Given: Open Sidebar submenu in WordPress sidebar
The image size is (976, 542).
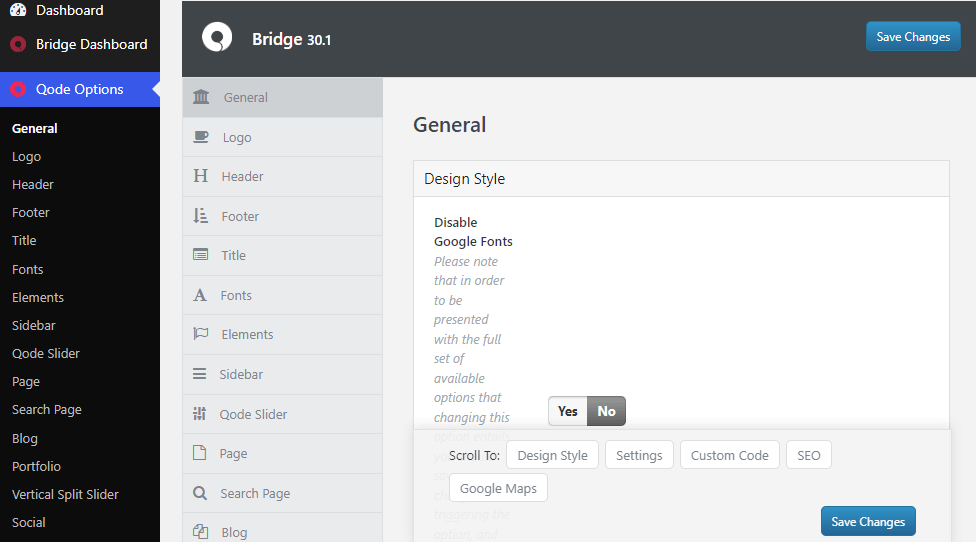Looking at the screenshot, I should (34, 325).
